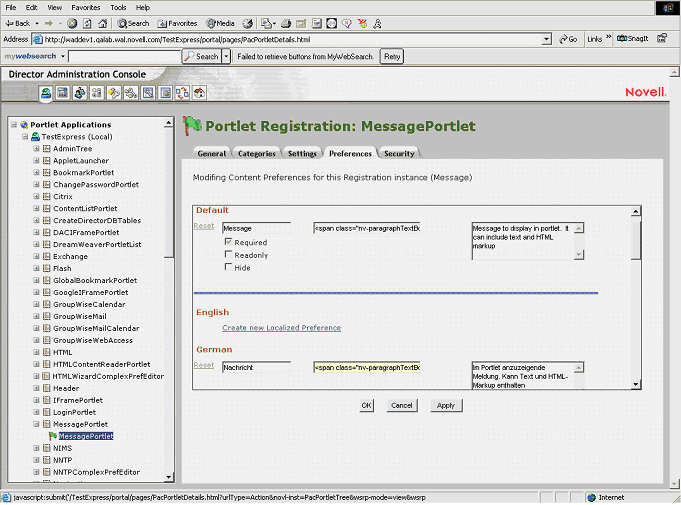The width and height of the screenshot is (681, 505).
Task: Click the browser Forward arrow
Action: point(49,23)
